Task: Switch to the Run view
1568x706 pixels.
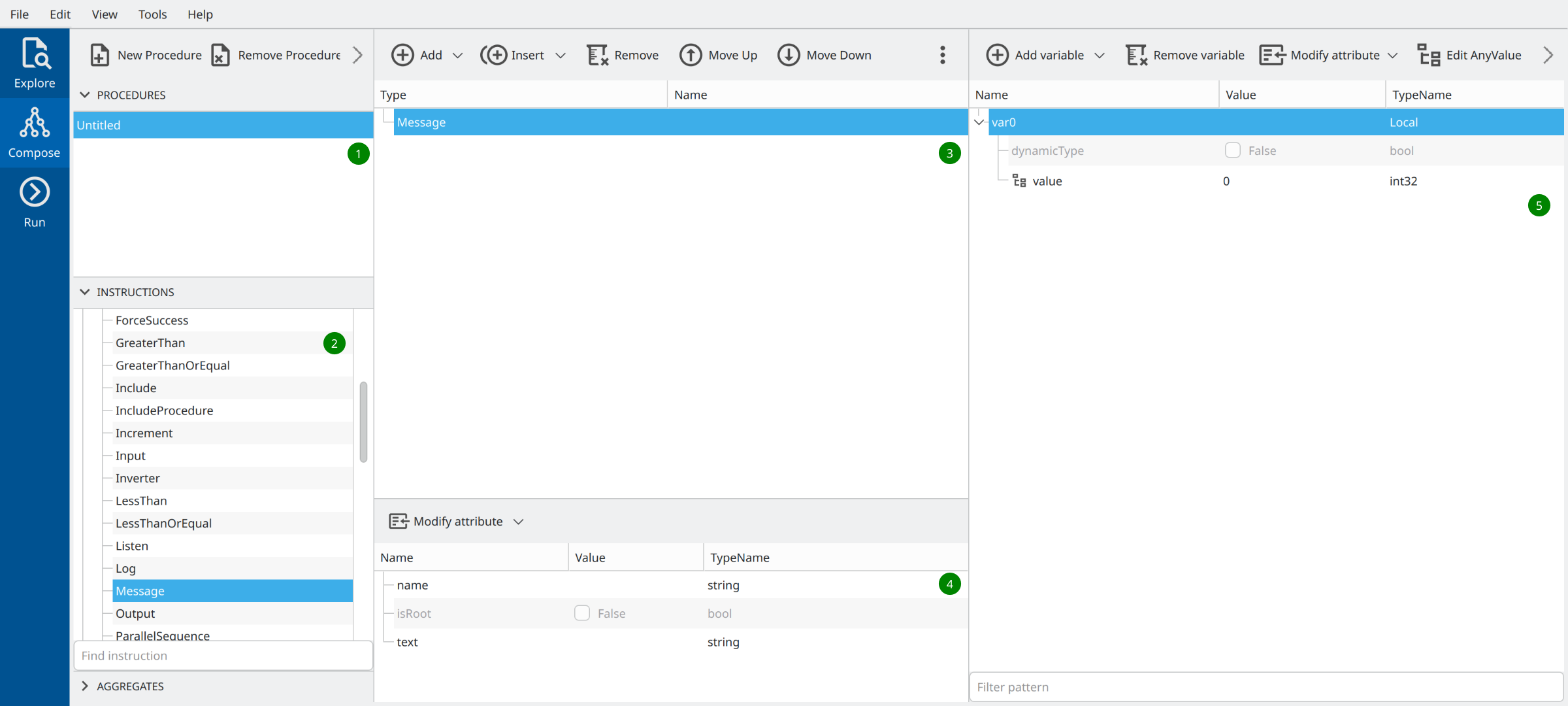Action: point(35,203)
